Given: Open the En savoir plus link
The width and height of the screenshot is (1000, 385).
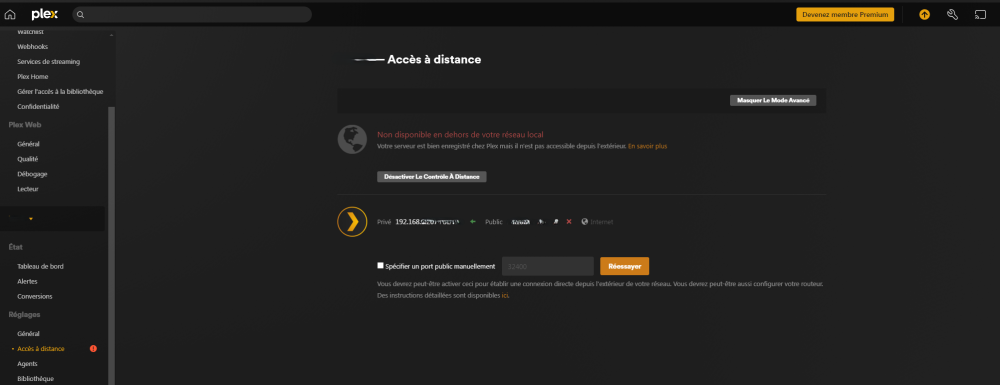Looking at the screenshot, I should 647,146.
